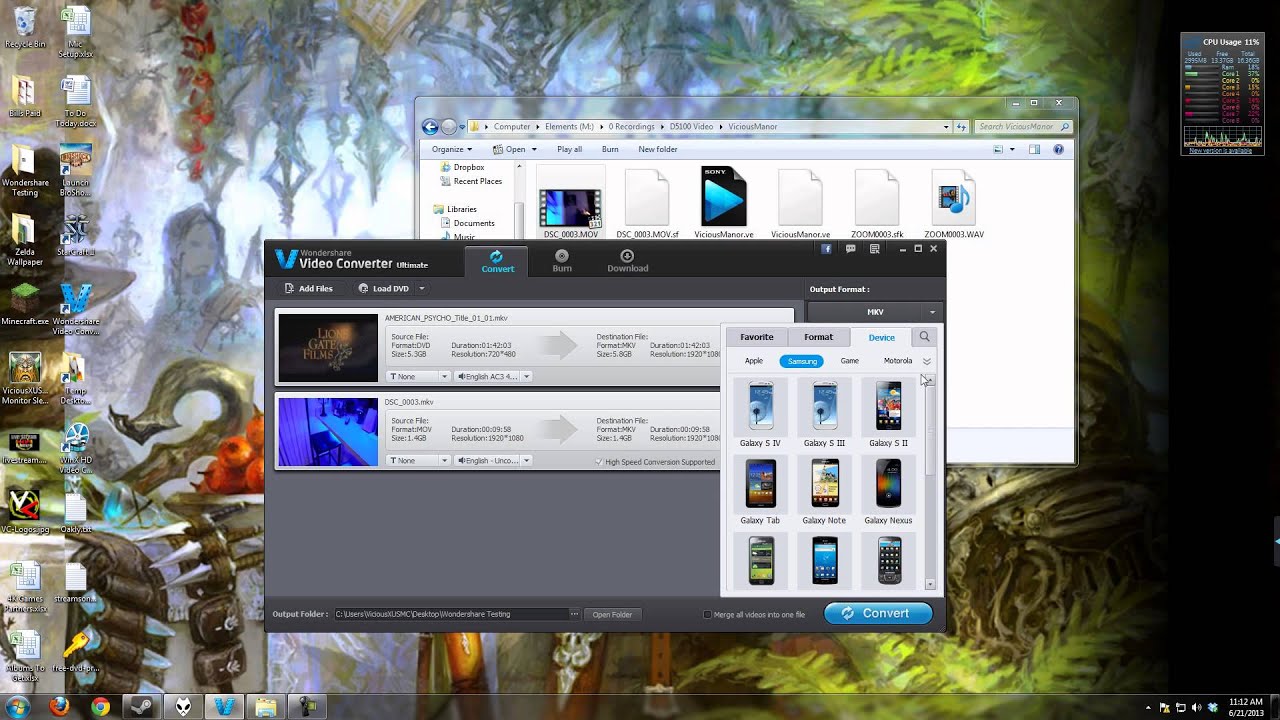Choose the Galaxy S II device preset

(x=888, y=413)
